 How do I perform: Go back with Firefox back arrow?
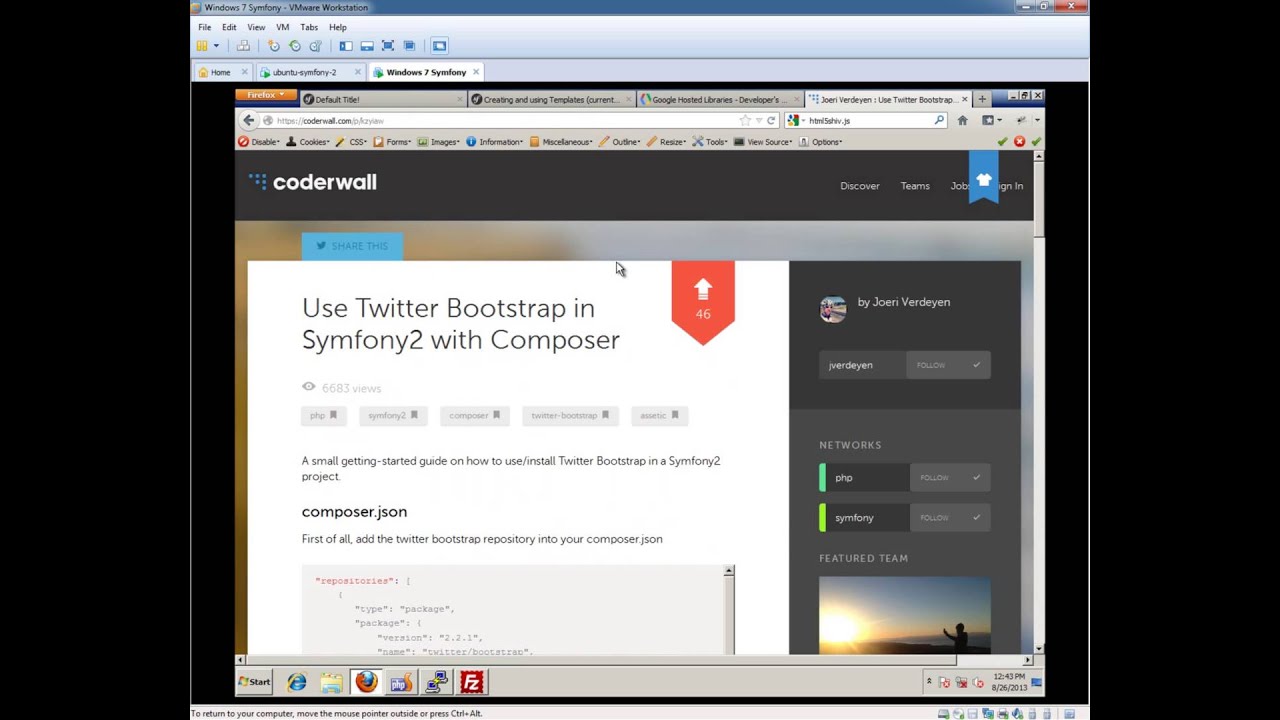coord(249,120)
